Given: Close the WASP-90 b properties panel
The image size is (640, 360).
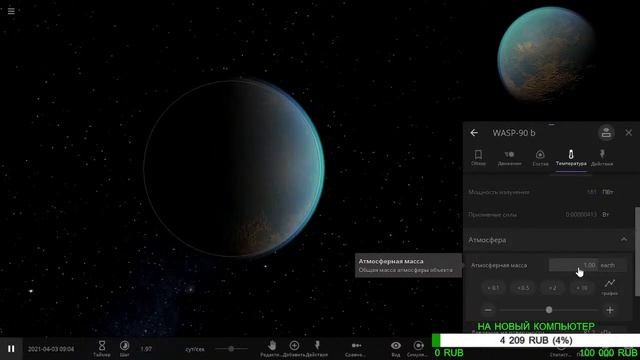Looking at the screenshot, I should pos(629,133).
